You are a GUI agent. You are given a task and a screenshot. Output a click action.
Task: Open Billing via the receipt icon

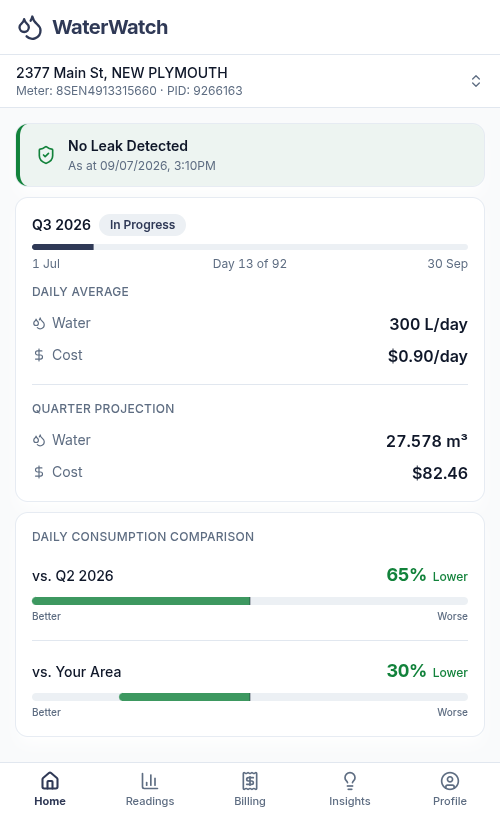pyautogui.click(x=250, y=781)
